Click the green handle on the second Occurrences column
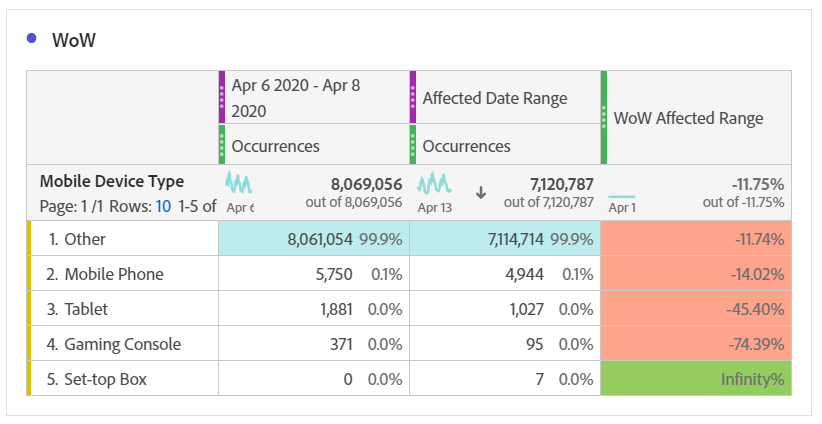822x424 pixels. [x=413, y=145]
